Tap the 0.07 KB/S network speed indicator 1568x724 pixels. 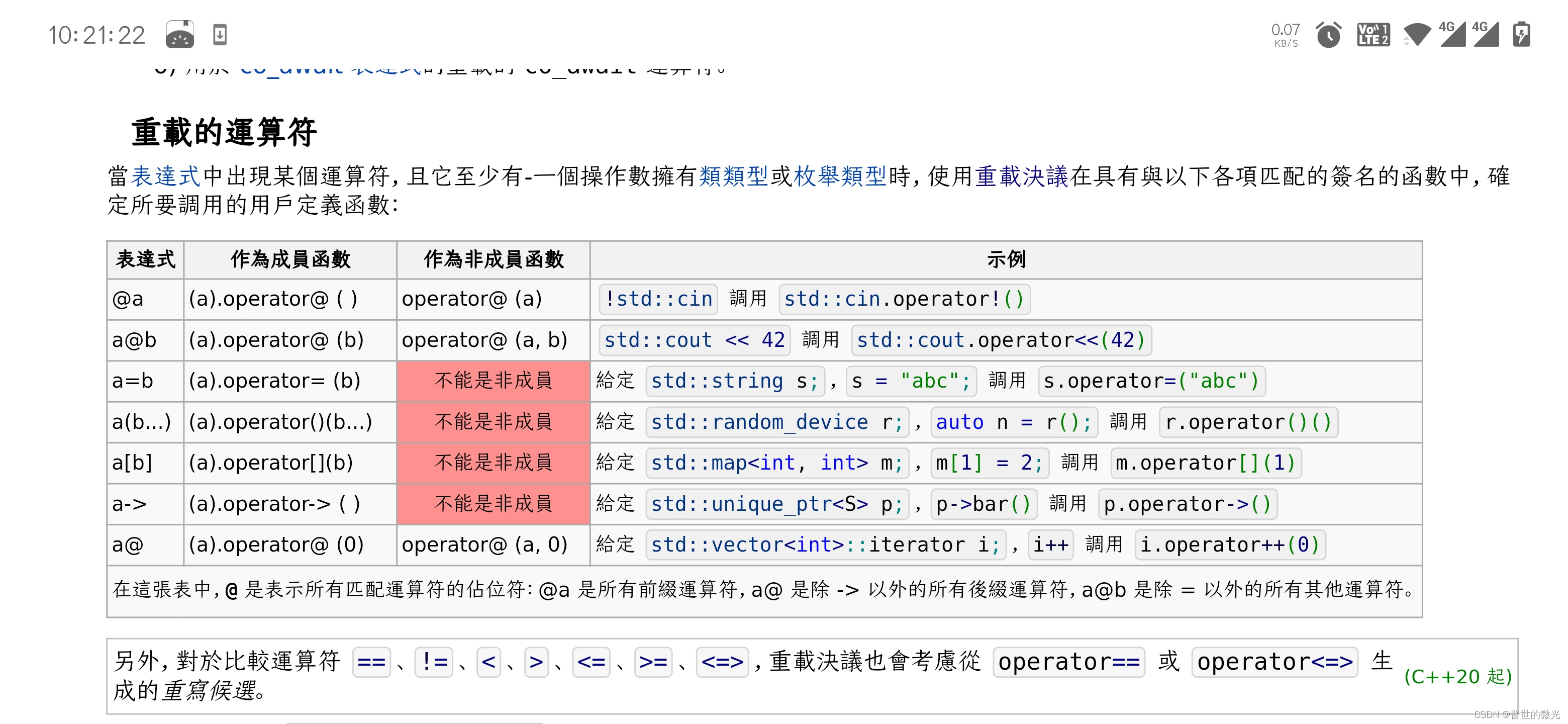pyautogui.click(x=1286, y=35)
